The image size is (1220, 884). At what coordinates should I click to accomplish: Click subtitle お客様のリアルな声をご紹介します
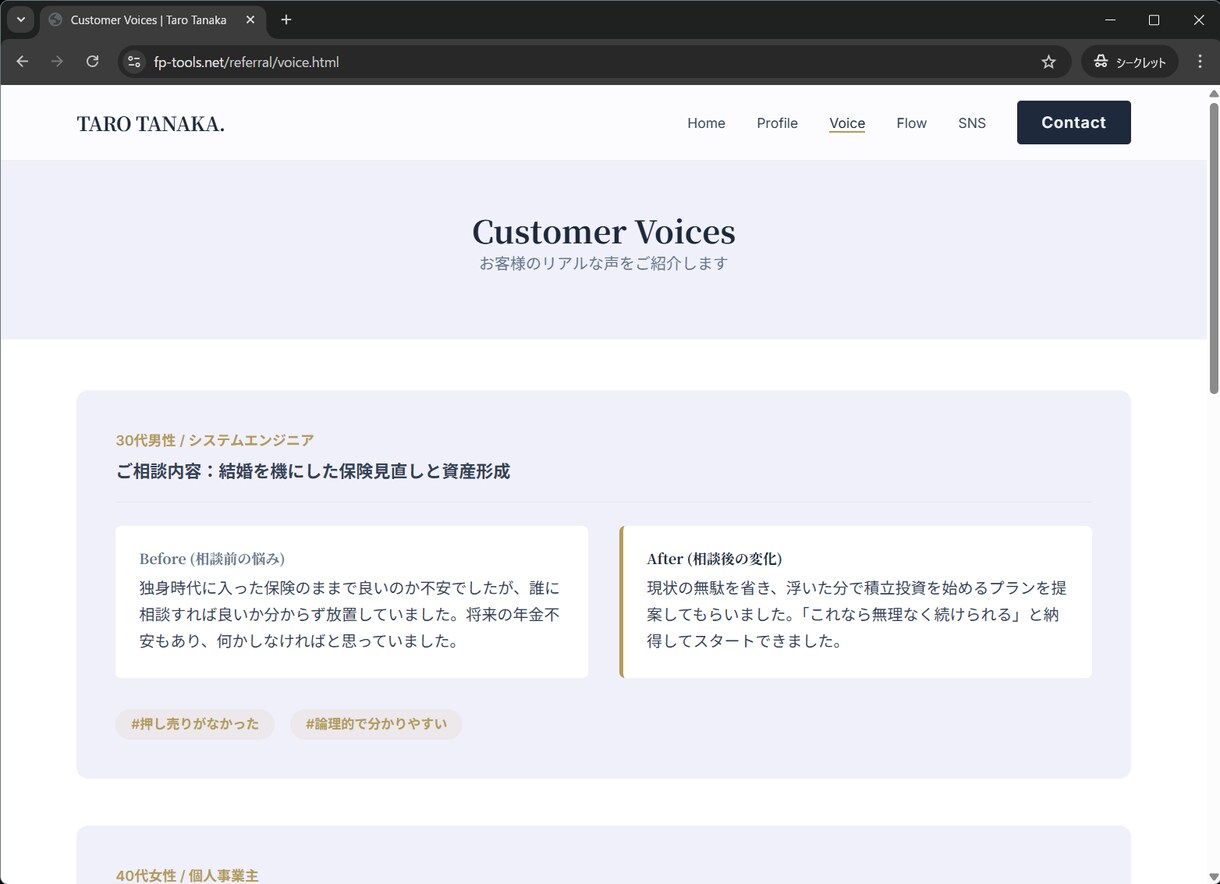(604, 264)
